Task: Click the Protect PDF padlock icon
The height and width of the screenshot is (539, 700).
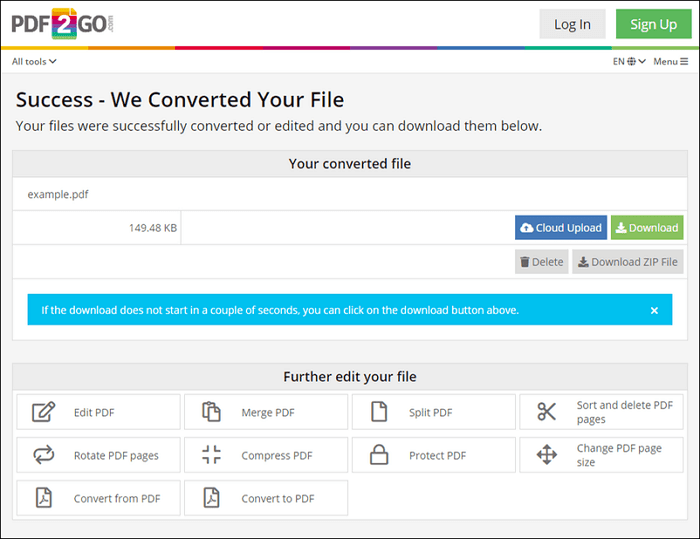Action: coord(378,455)
